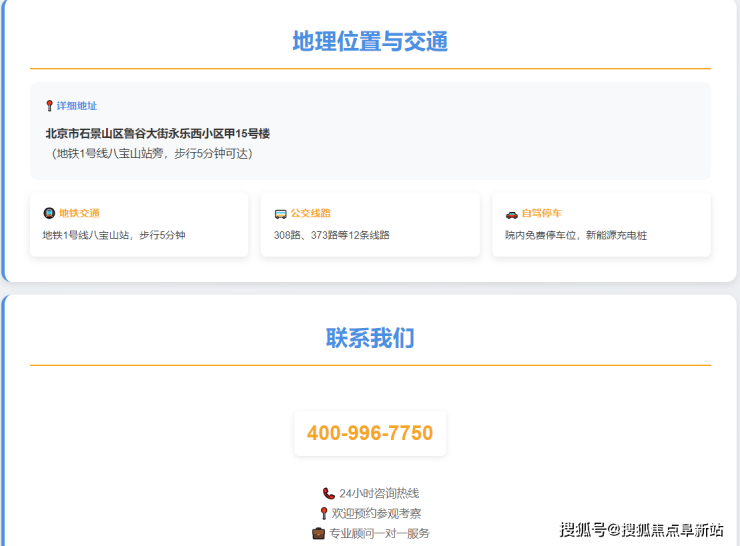Click the briefcase icon beside 专业顾问一对一服务

tap(318, 533)
